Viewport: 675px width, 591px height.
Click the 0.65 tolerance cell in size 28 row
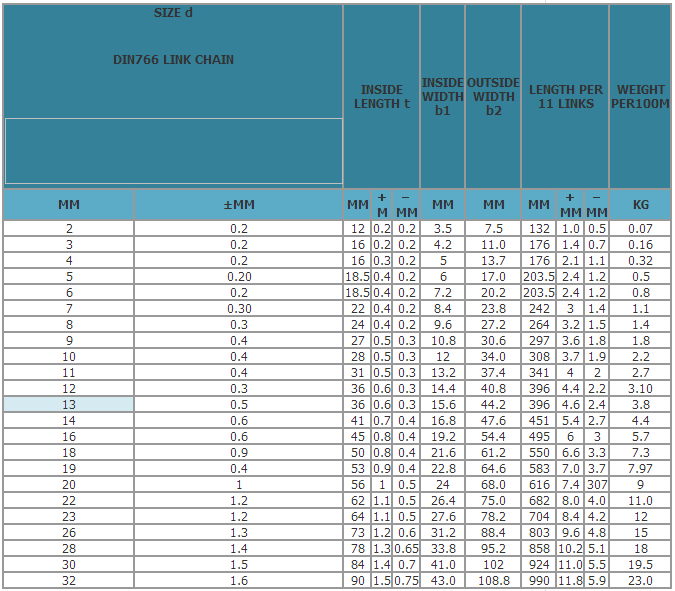pos(406,548)
